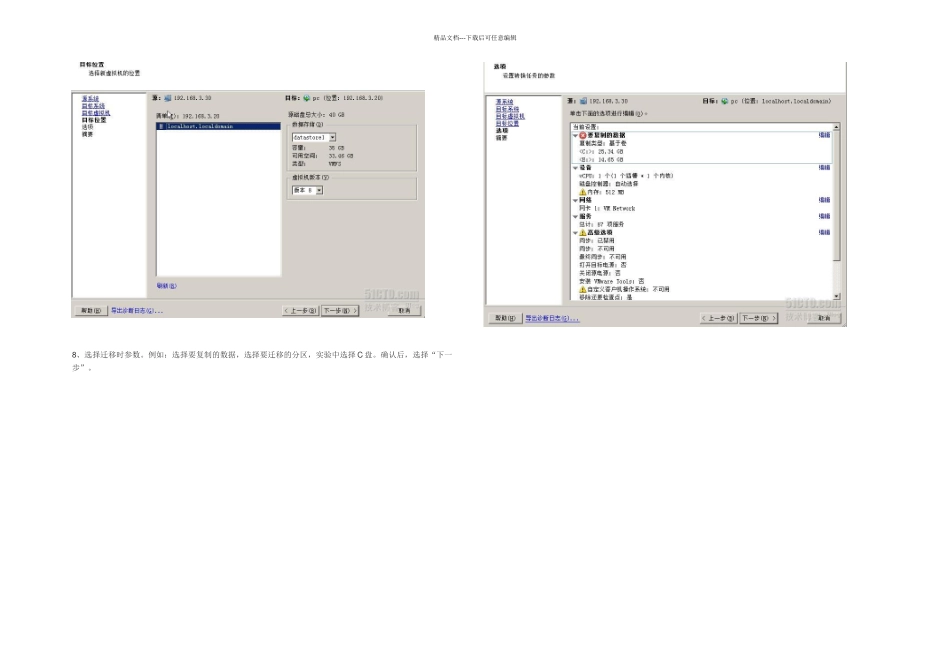Click the power on destination (打开目标电源) row

602,265
